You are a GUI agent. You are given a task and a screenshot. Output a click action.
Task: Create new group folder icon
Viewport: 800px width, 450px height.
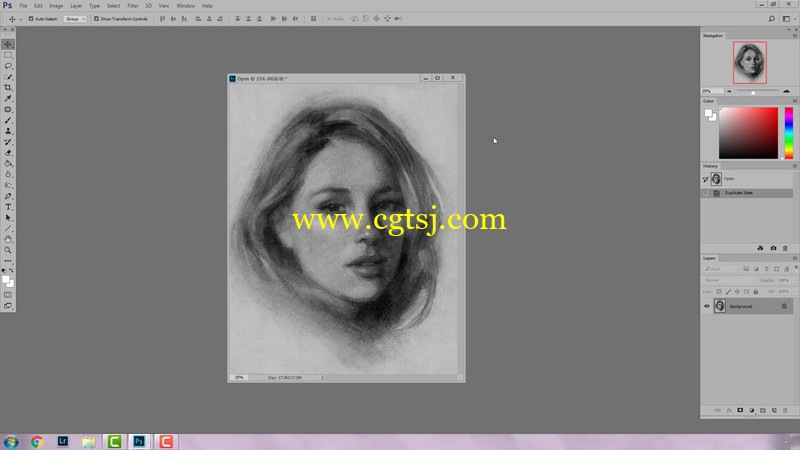pyautogui.click(x=763, y=410)
